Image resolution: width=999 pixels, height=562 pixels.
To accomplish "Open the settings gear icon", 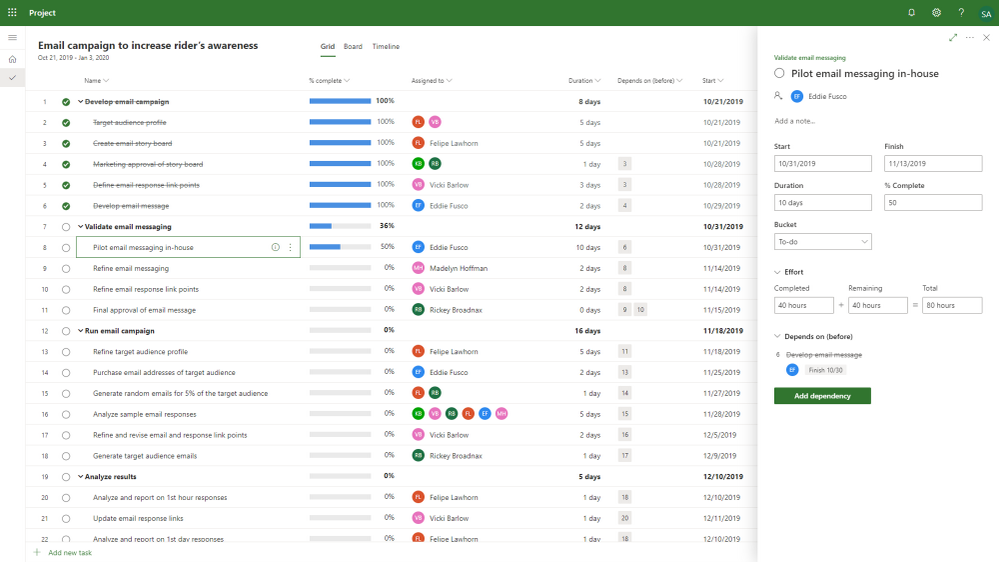I will click(937, 13).
